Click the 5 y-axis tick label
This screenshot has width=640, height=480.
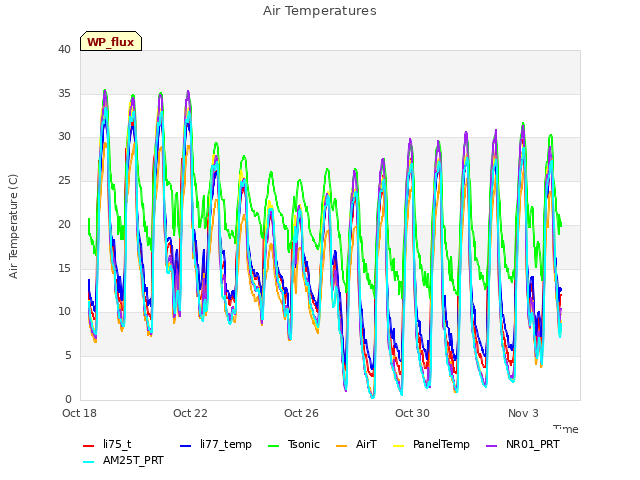coord(68,356)
